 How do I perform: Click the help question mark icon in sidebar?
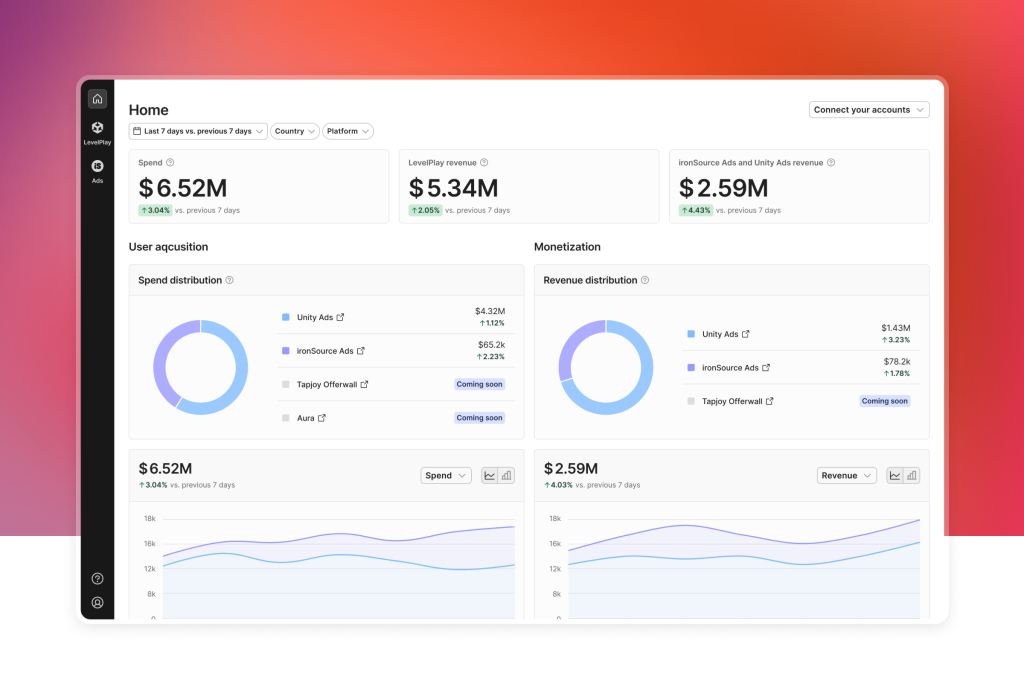(97, 578)
